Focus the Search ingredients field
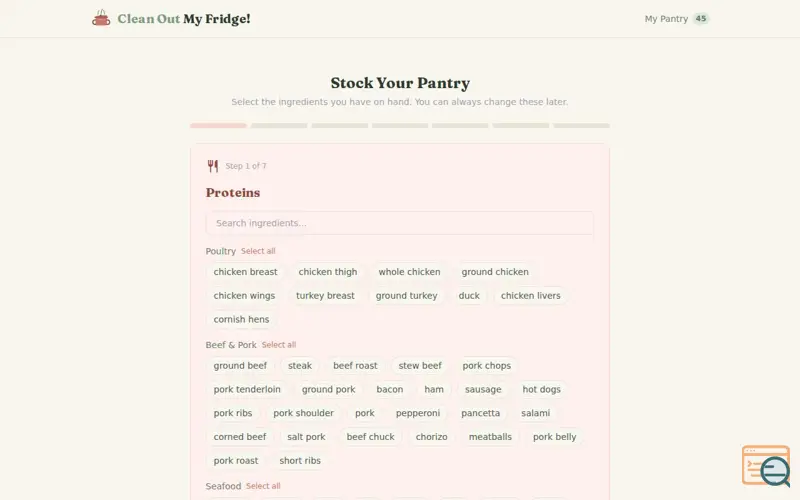Screen dimensions: 800x500 (x=399, y=223)
